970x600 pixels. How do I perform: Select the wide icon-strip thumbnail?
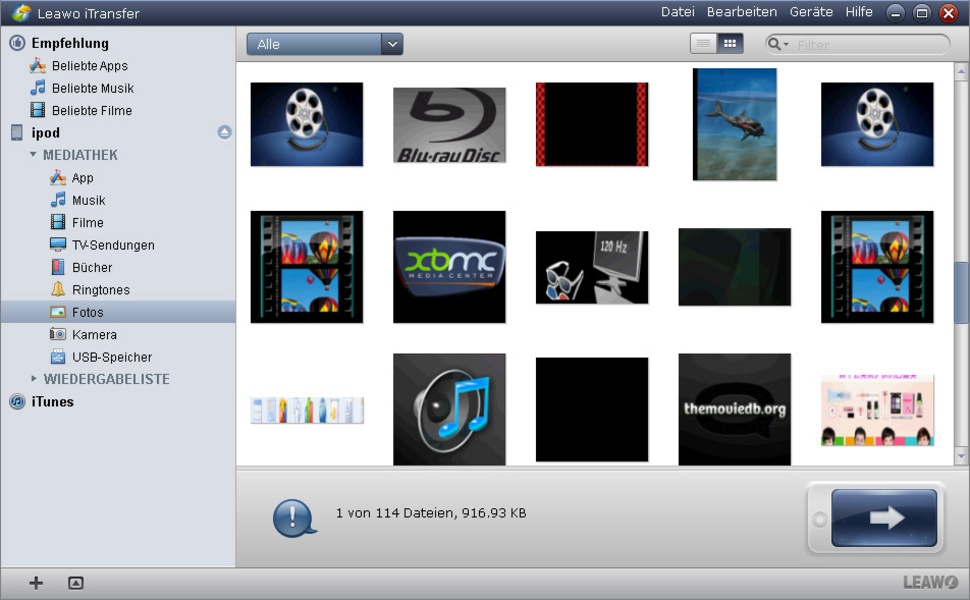coord(307,410)
